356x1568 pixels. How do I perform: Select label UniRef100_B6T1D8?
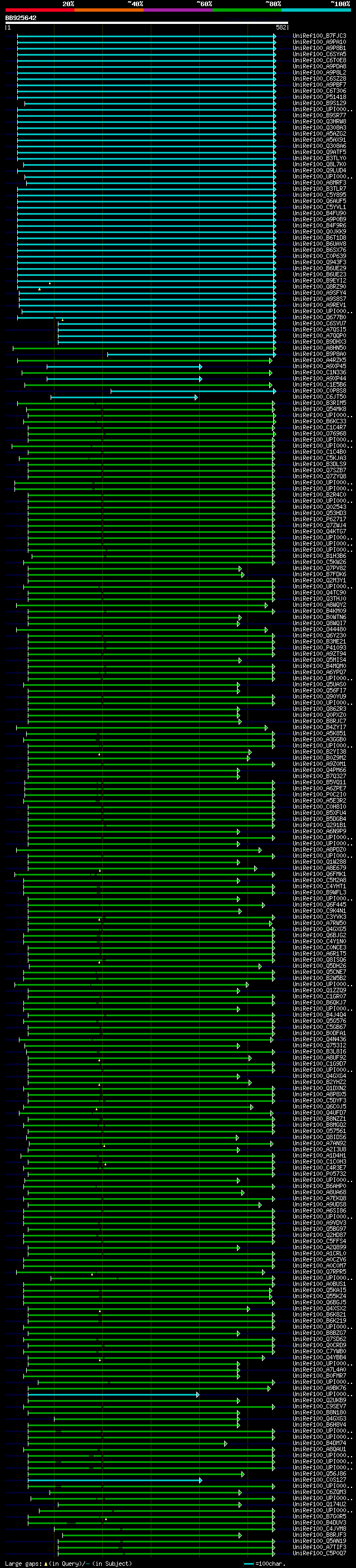click(319, 238)
